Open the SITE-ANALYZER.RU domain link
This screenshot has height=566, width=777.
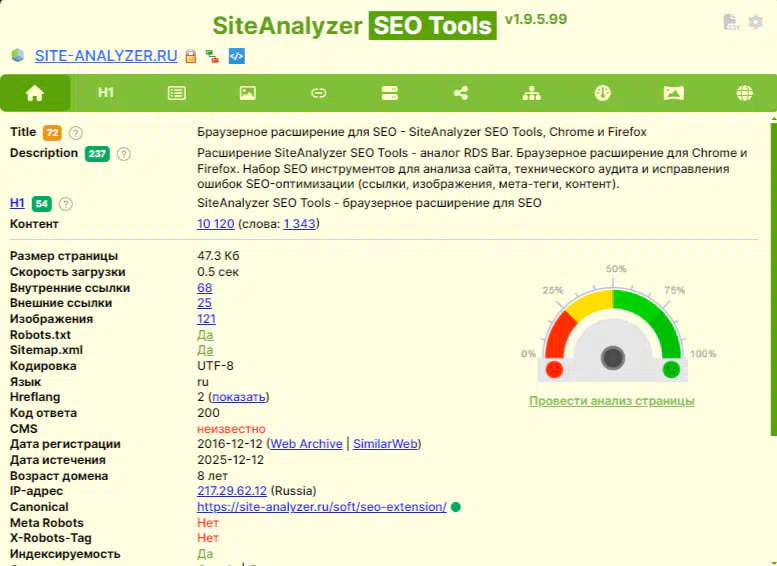click(x=106, y=56)
